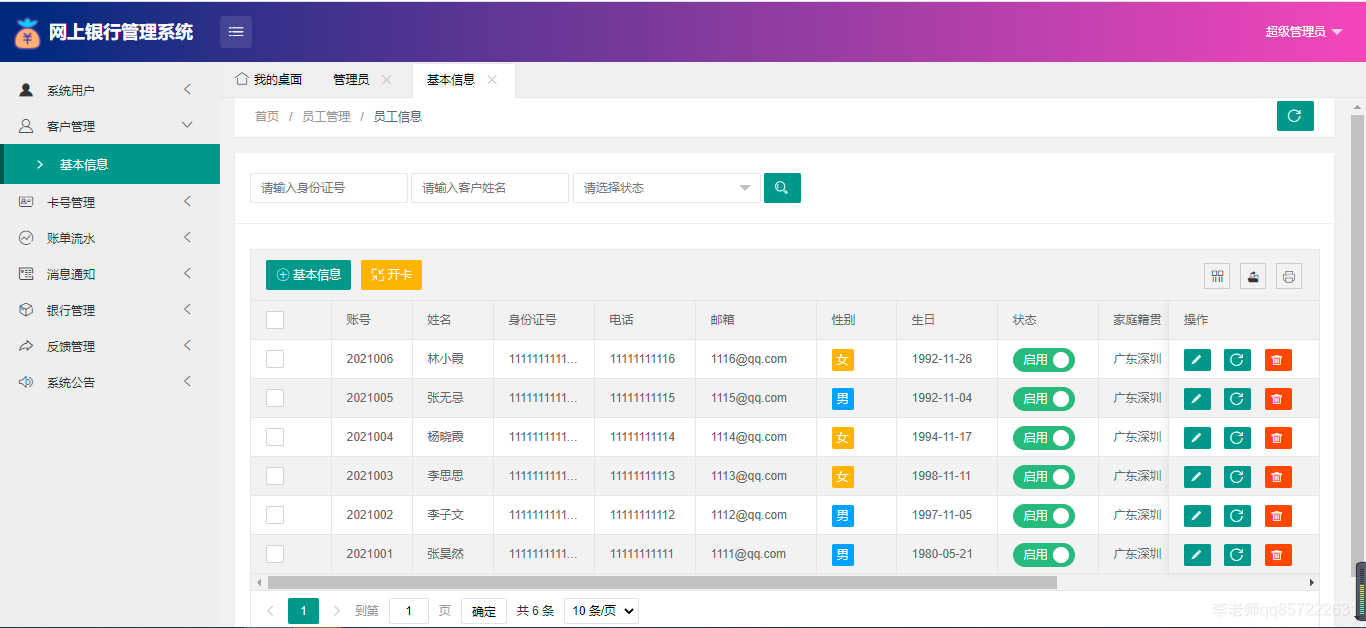
Task: Open the column filter grid icon
Action: [x=1217, y=276]
